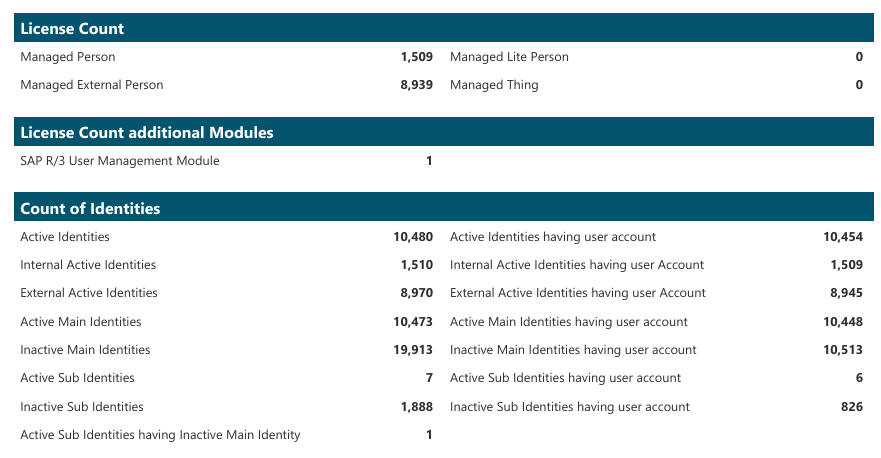Select the Managed Person label
Image resolution: width=881 pixels, height=458 pixels.
point(68,57)
